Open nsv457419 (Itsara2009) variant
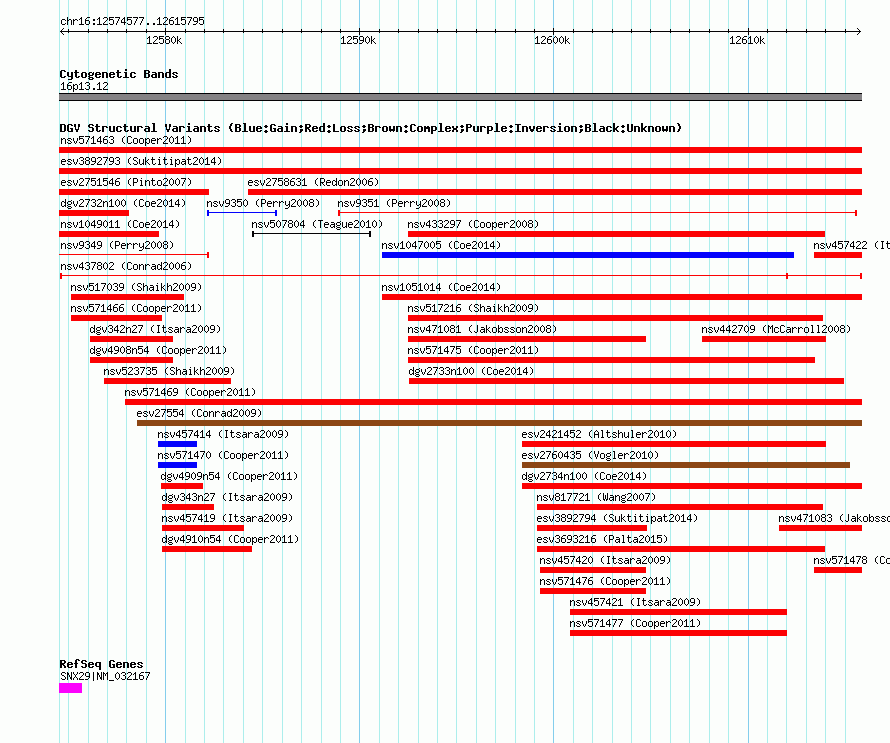The image size is (890, 743). pos(227,518)
